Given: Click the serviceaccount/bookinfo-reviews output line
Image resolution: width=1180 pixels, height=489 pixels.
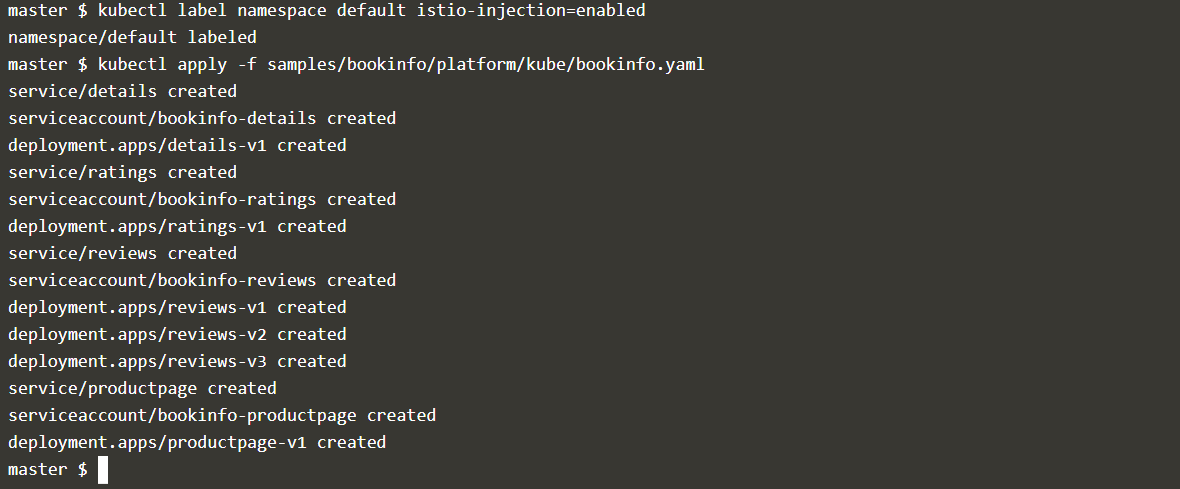Looking at the screenshot, I should pyautogui.click(x=202, y=280).
